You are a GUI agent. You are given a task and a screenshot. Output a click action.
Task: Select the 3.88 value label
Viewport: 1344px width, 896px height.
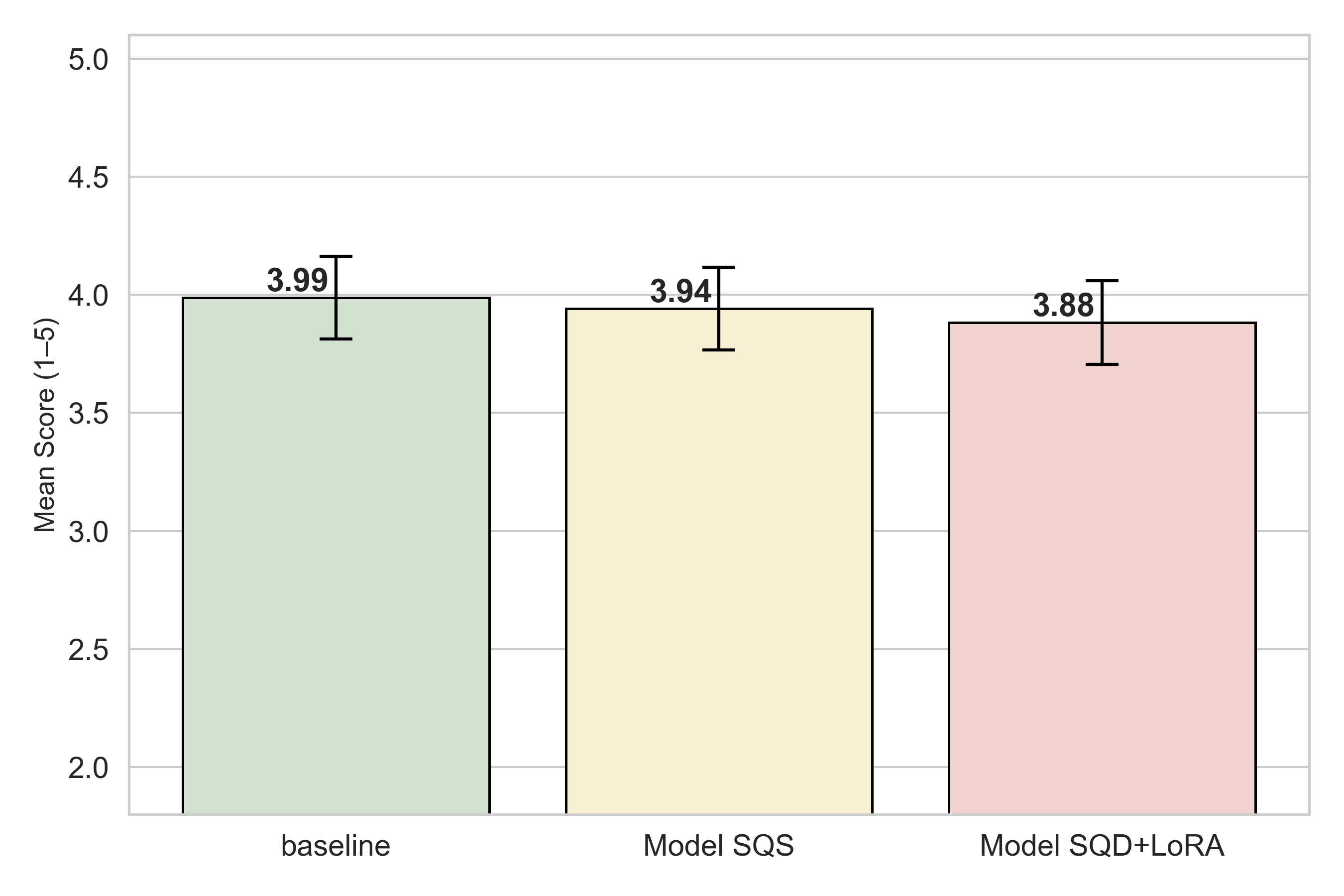coord(1063,305)
